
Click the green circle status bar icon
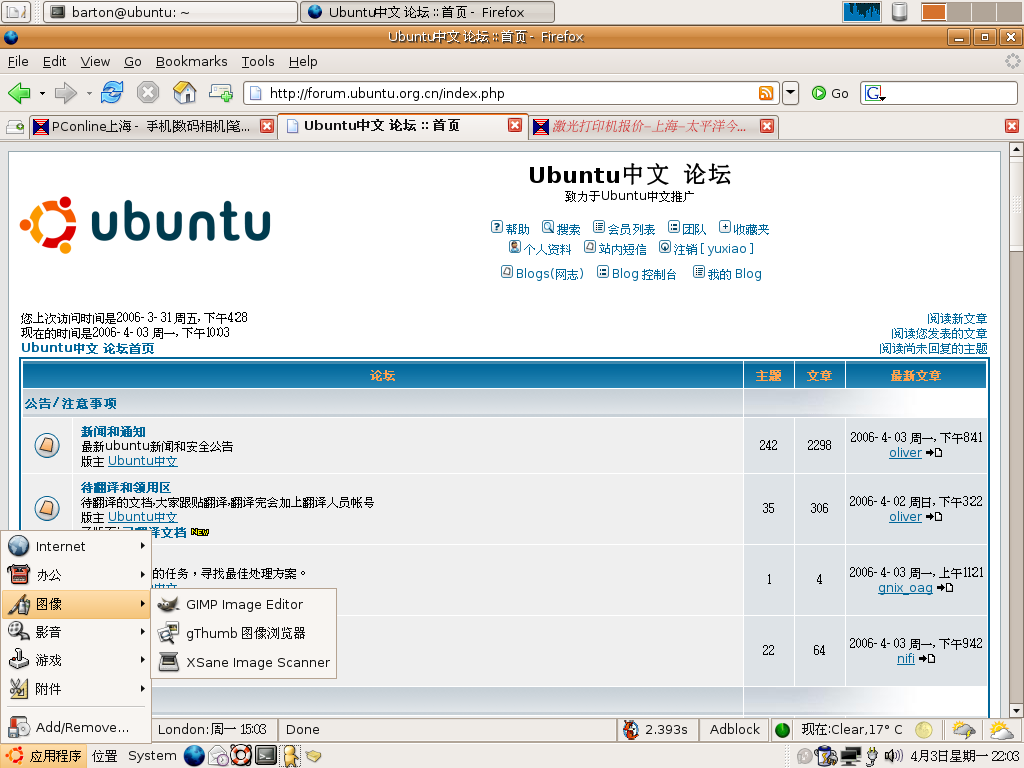(782, 729)
